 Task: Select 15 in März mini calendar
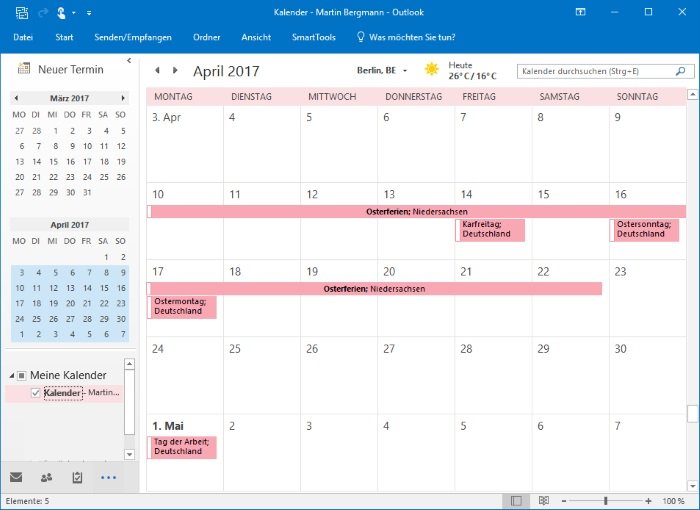[x=54, y=162]
